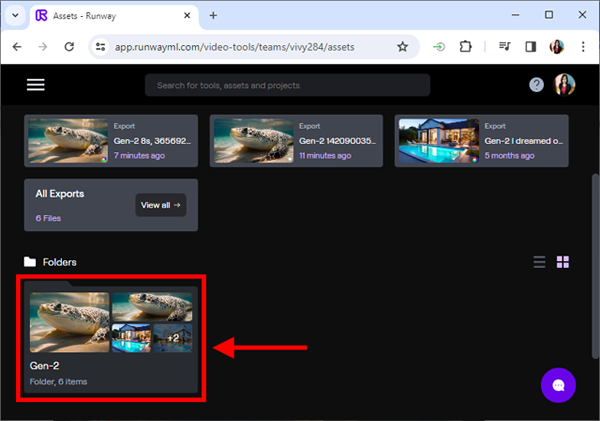Click the 6 Files text under All Exports
The height and width of the screenshot is (421, 600).
point(48,218)
